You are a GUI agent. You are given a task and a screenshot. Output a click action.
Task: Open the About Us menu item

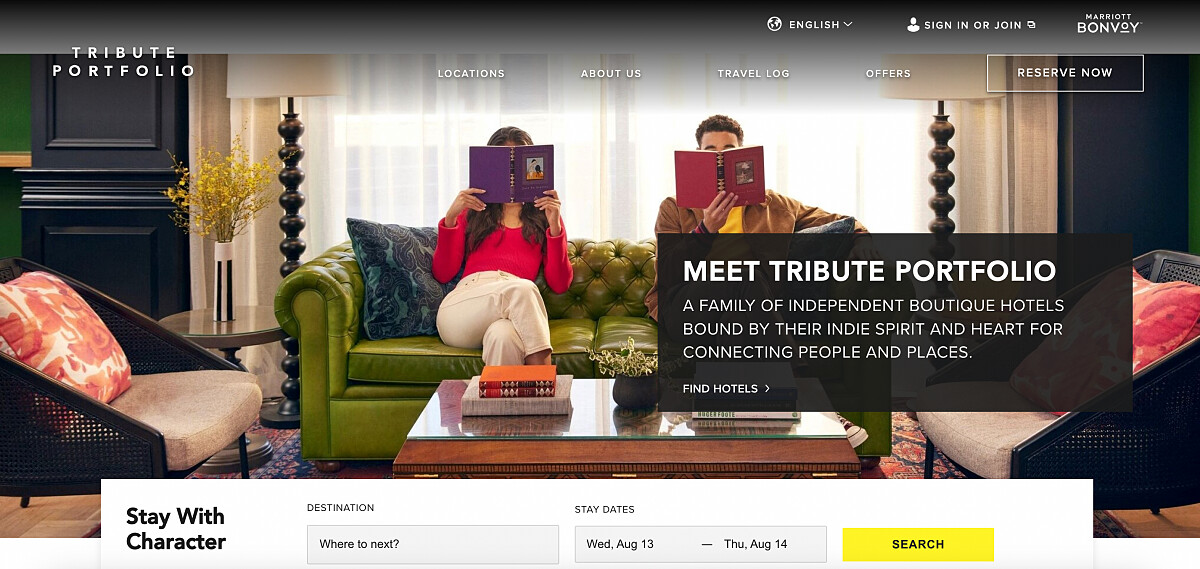click(611, 74)
